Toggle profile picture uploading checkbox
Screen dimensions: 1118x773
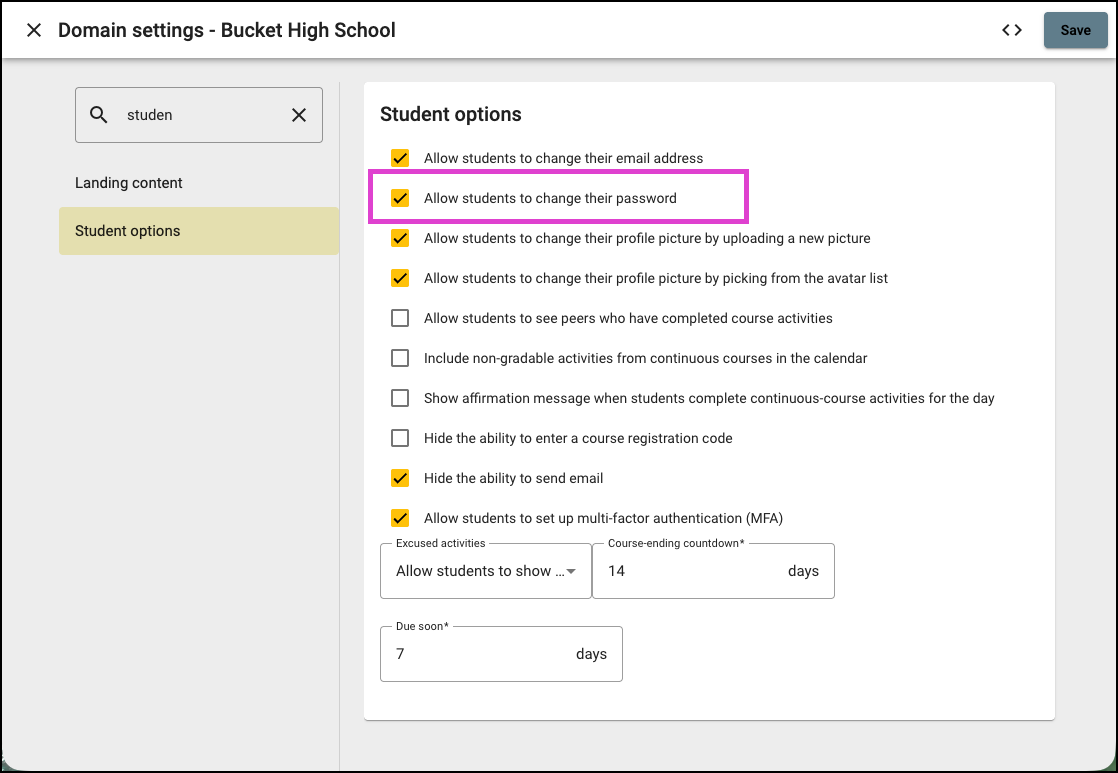click(x=400, y=238)
